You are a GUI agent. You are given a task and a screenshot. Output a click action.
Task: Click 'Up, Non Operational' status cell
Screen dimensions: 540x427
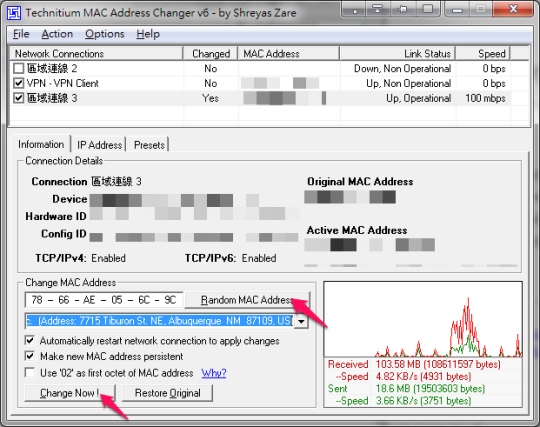click(x=408, y=83)
